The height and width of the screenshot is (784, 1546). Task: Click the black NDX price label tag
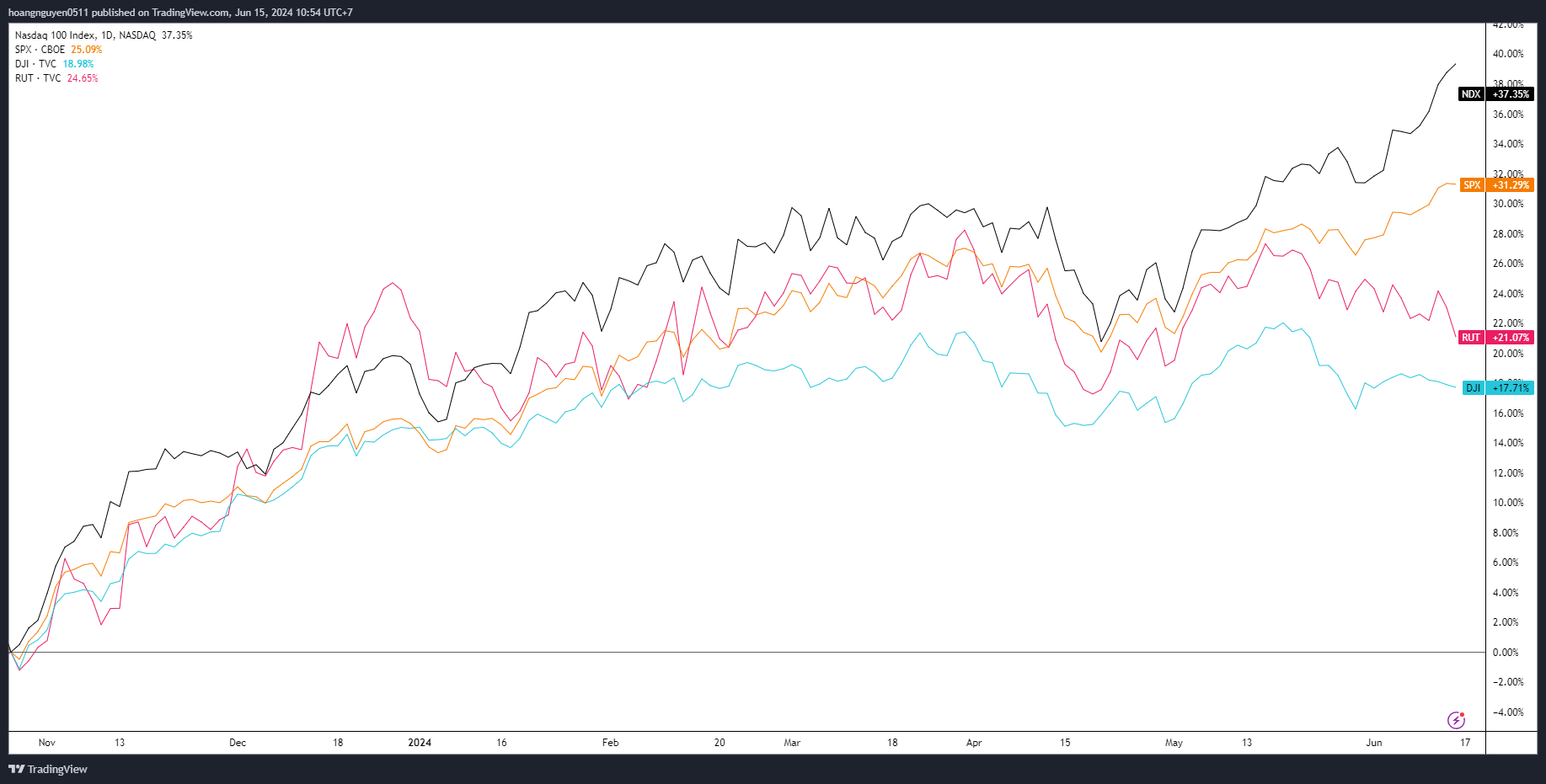tap(1471, 94)
